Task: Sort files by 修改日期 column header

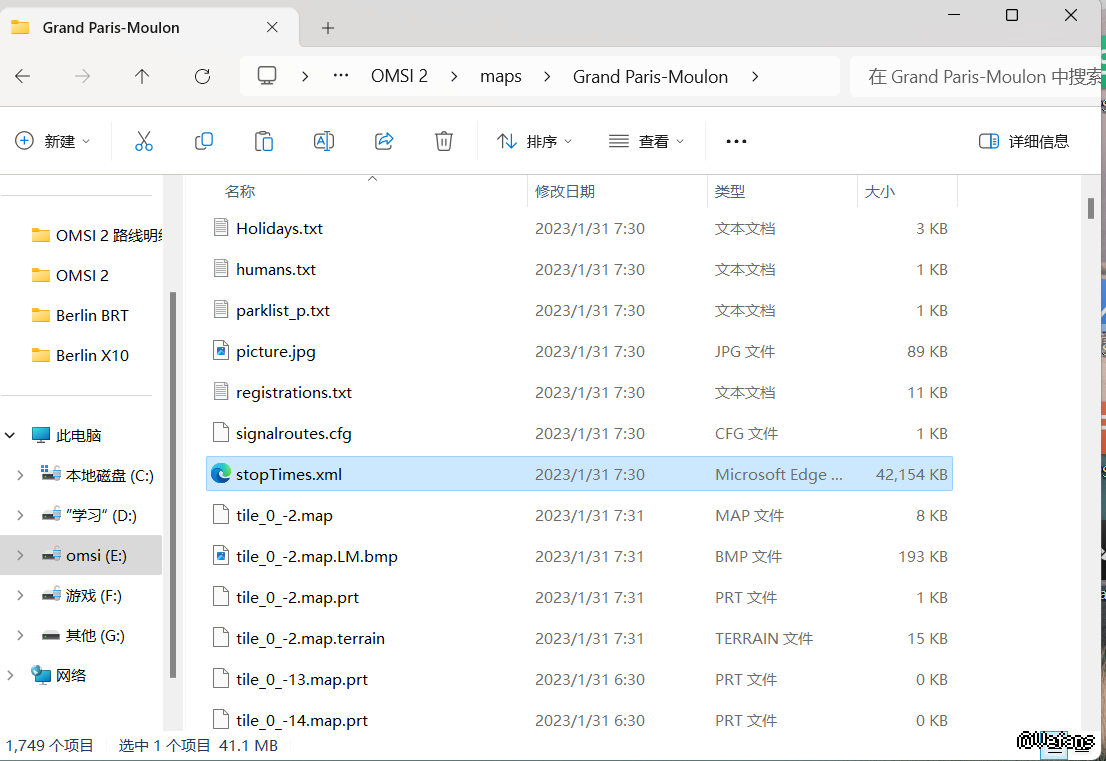Action: (565, 191)
